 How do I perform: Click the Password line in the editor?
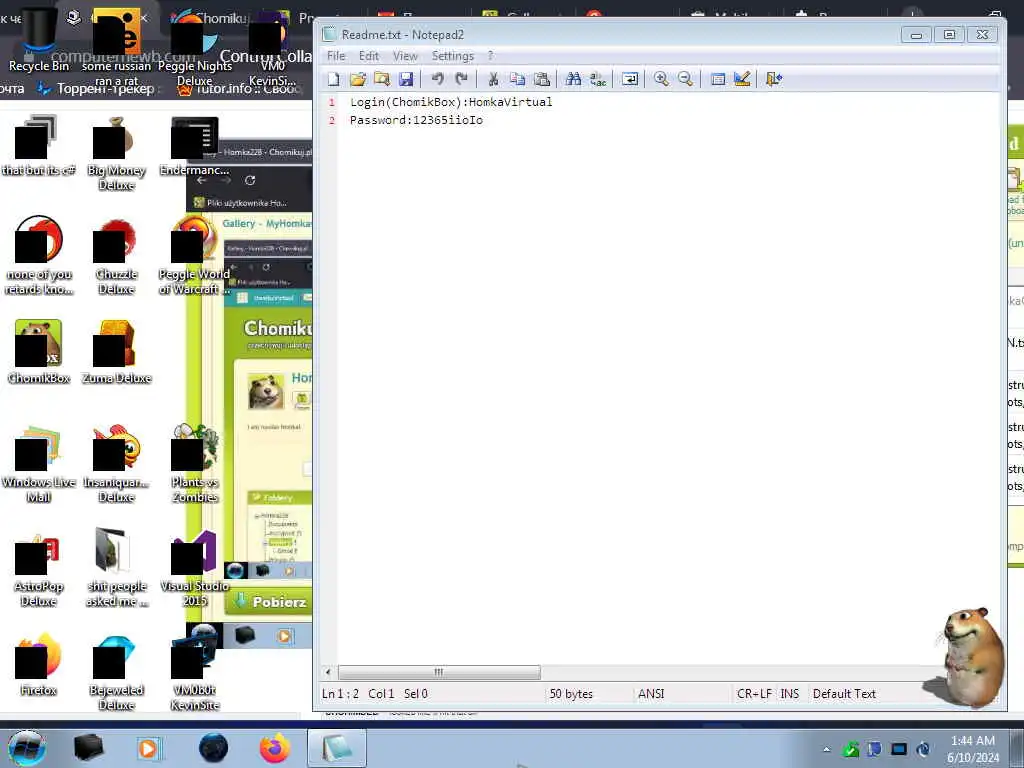[417, 120]
